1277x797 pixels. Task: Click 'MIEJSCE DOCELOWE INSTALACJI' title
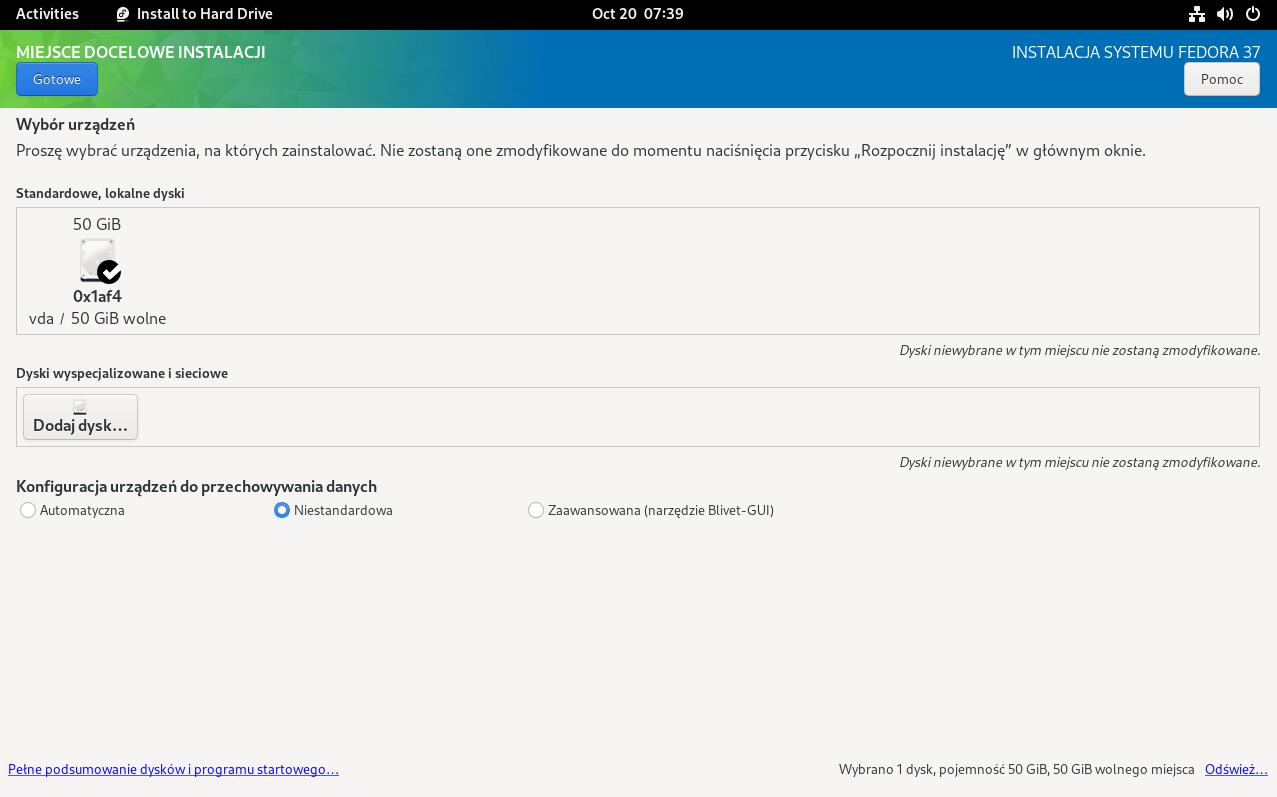pos(141,52)
